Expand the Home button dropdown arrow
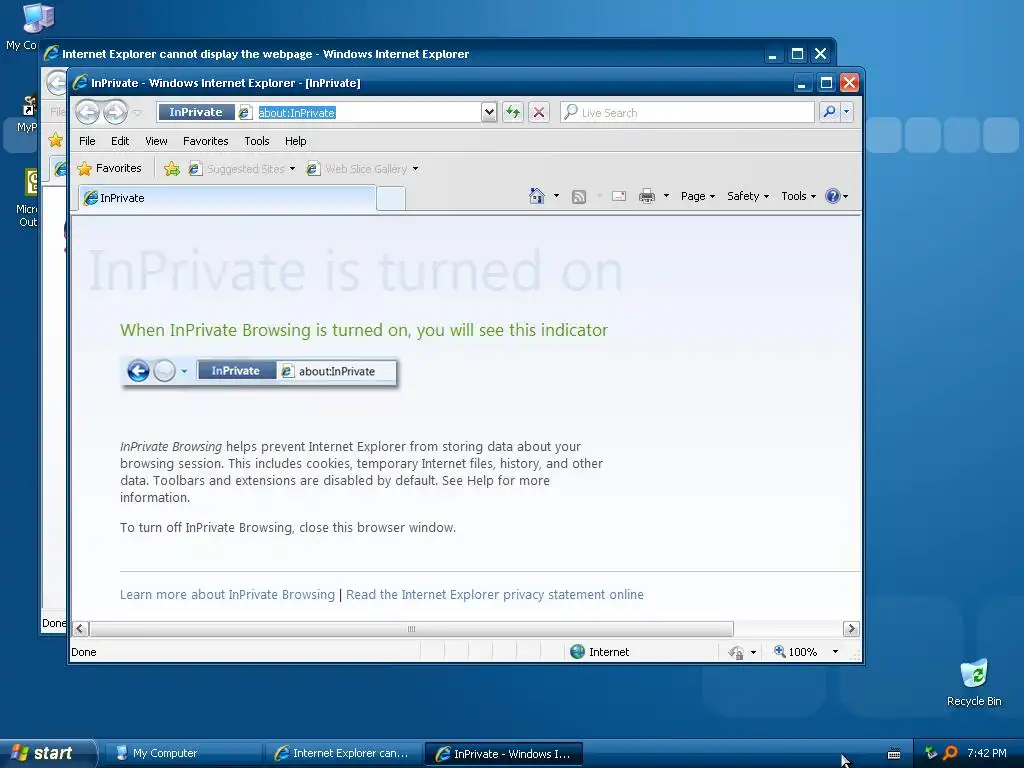This screenshot has height=768, width=1024. 556,195
